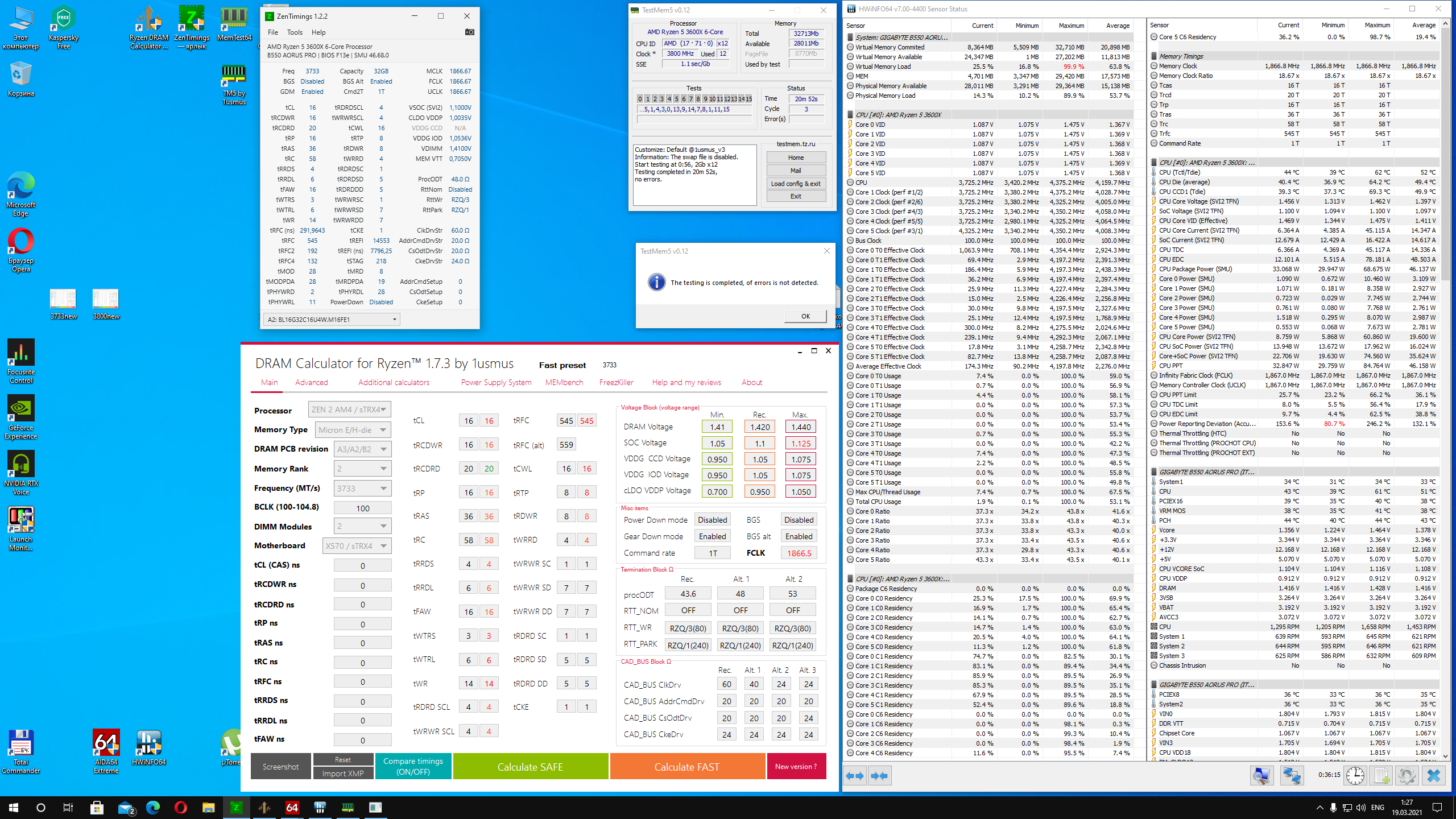Screen dimensions: 1456x819
Task: Click HWiNFO network computers icon
Action: point(1292,776)
